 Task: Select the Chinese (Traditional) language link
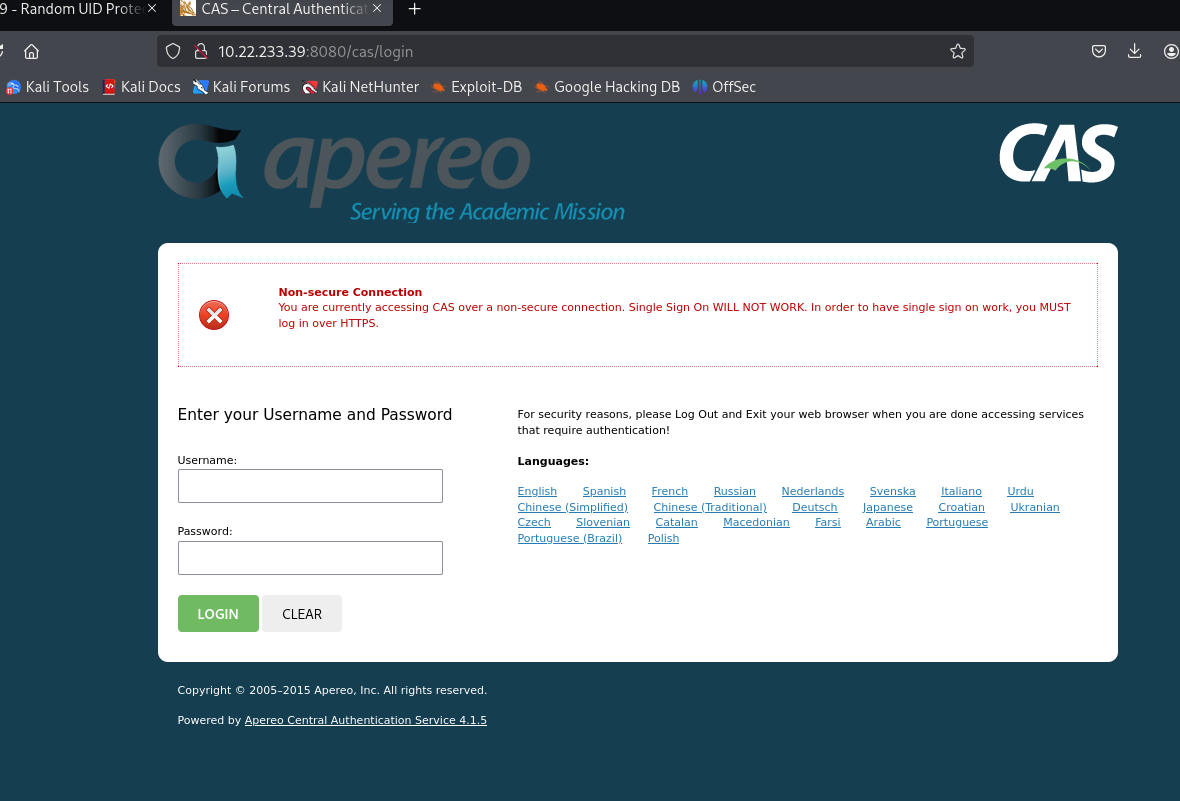pos(710,507)
